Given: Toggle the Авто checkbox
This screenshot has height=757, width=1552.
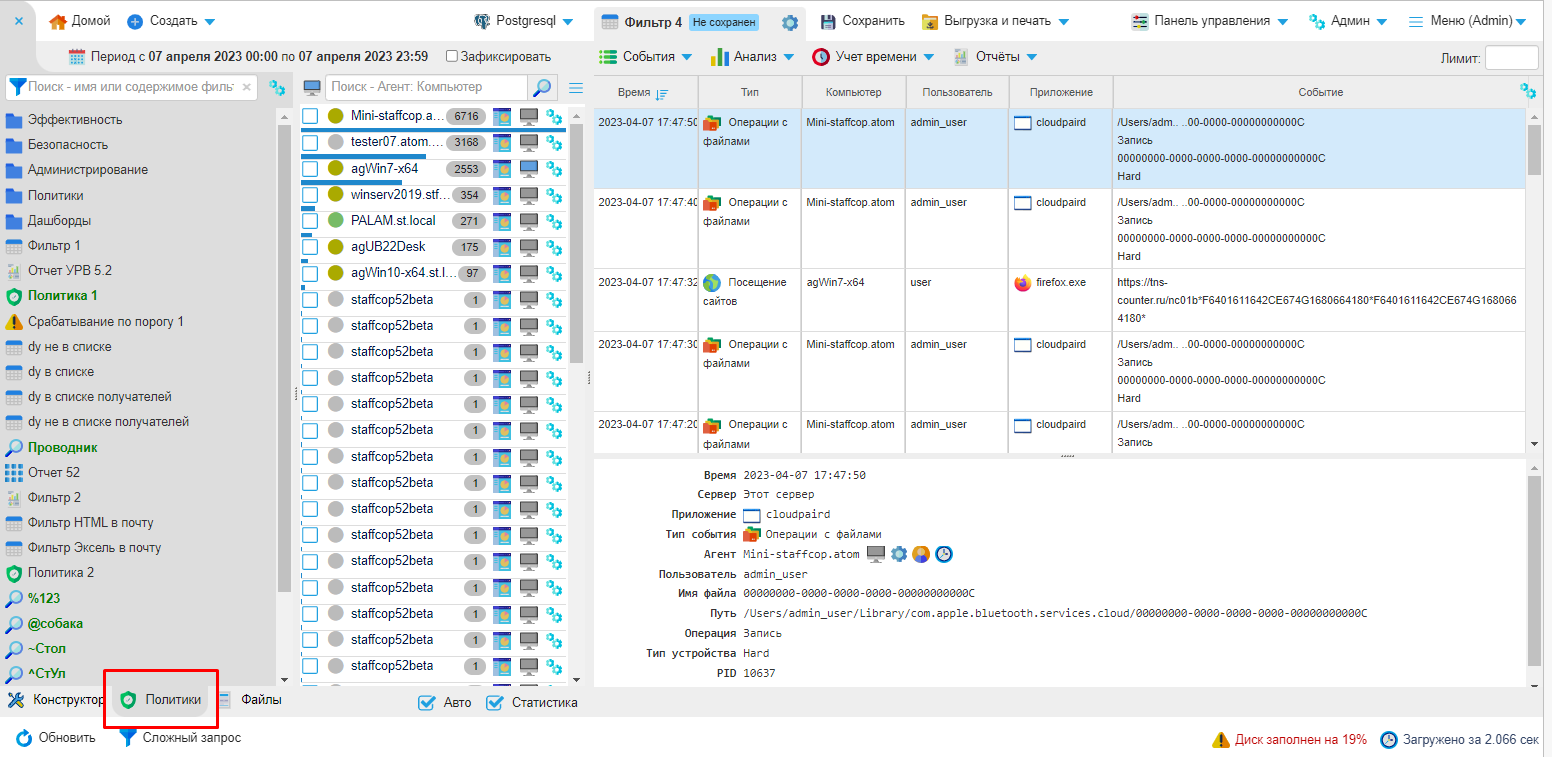Looking at the screenshot, I should tap(426, 703).
